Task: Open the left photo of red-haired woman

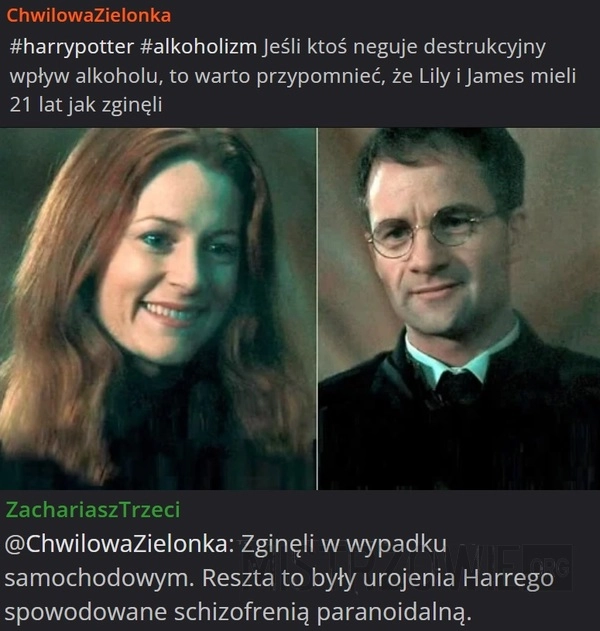Action: [157, 309]
